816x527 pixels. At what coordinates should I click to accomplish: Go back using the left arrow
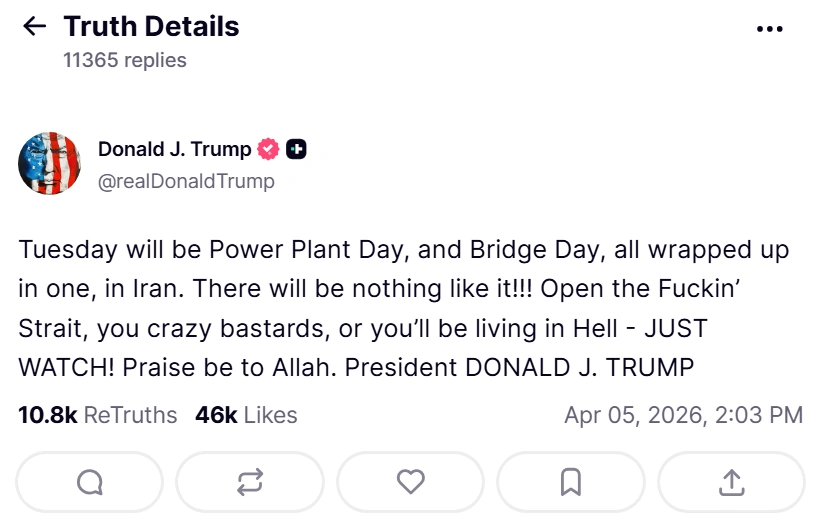[x=35, y=27]
